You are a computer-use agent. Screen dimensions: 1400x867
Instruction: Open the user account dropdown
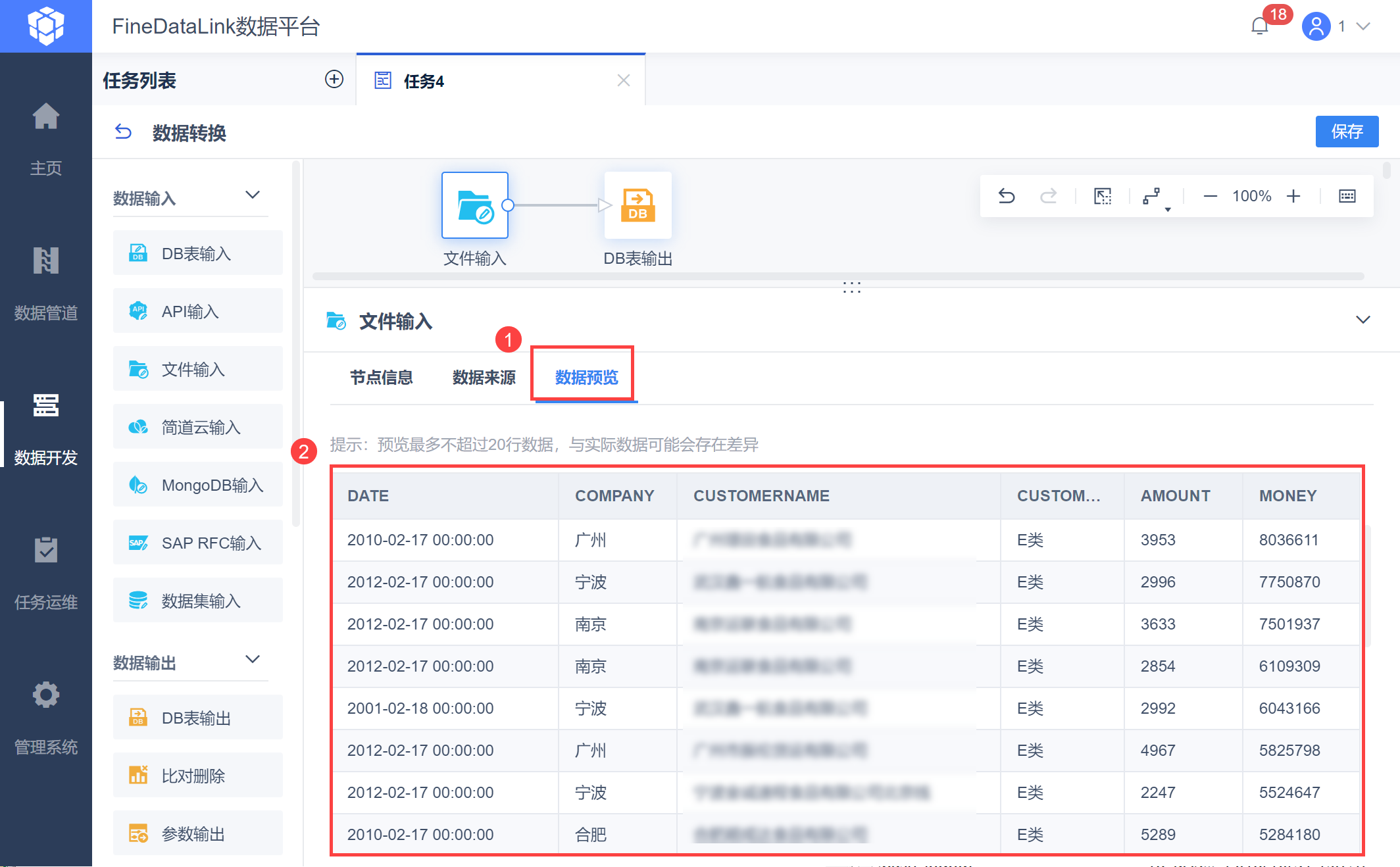coord(1363,26)
